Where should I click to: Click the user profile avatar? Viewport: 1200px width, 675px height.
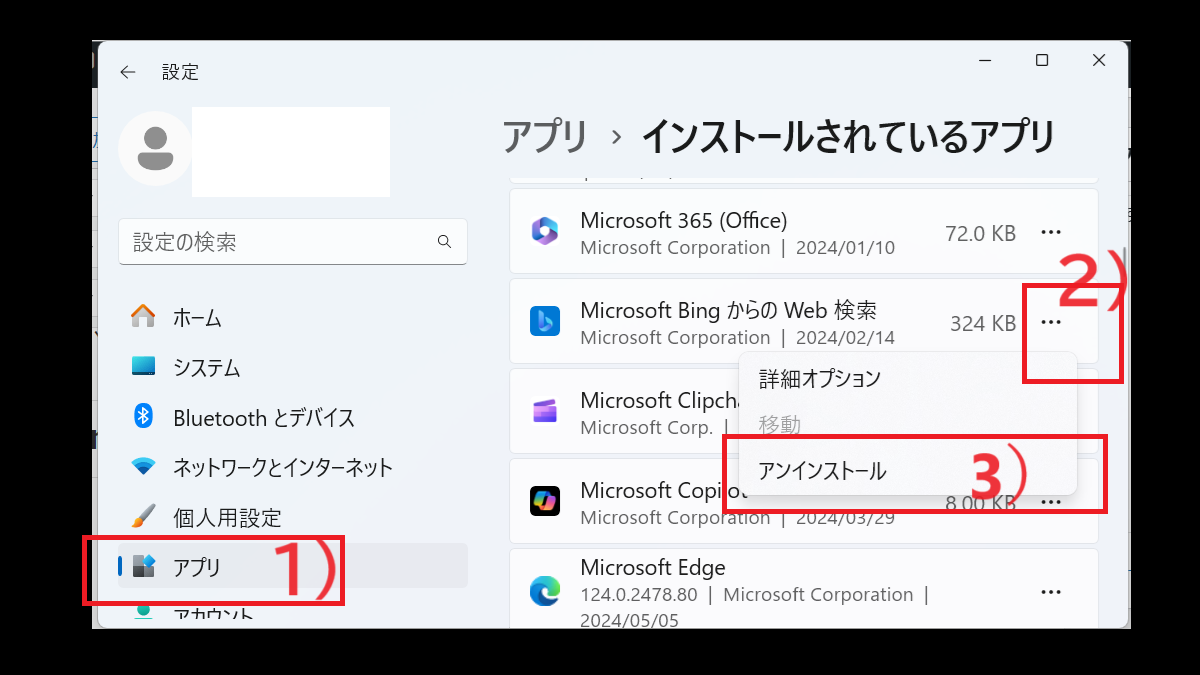[155, 148]
